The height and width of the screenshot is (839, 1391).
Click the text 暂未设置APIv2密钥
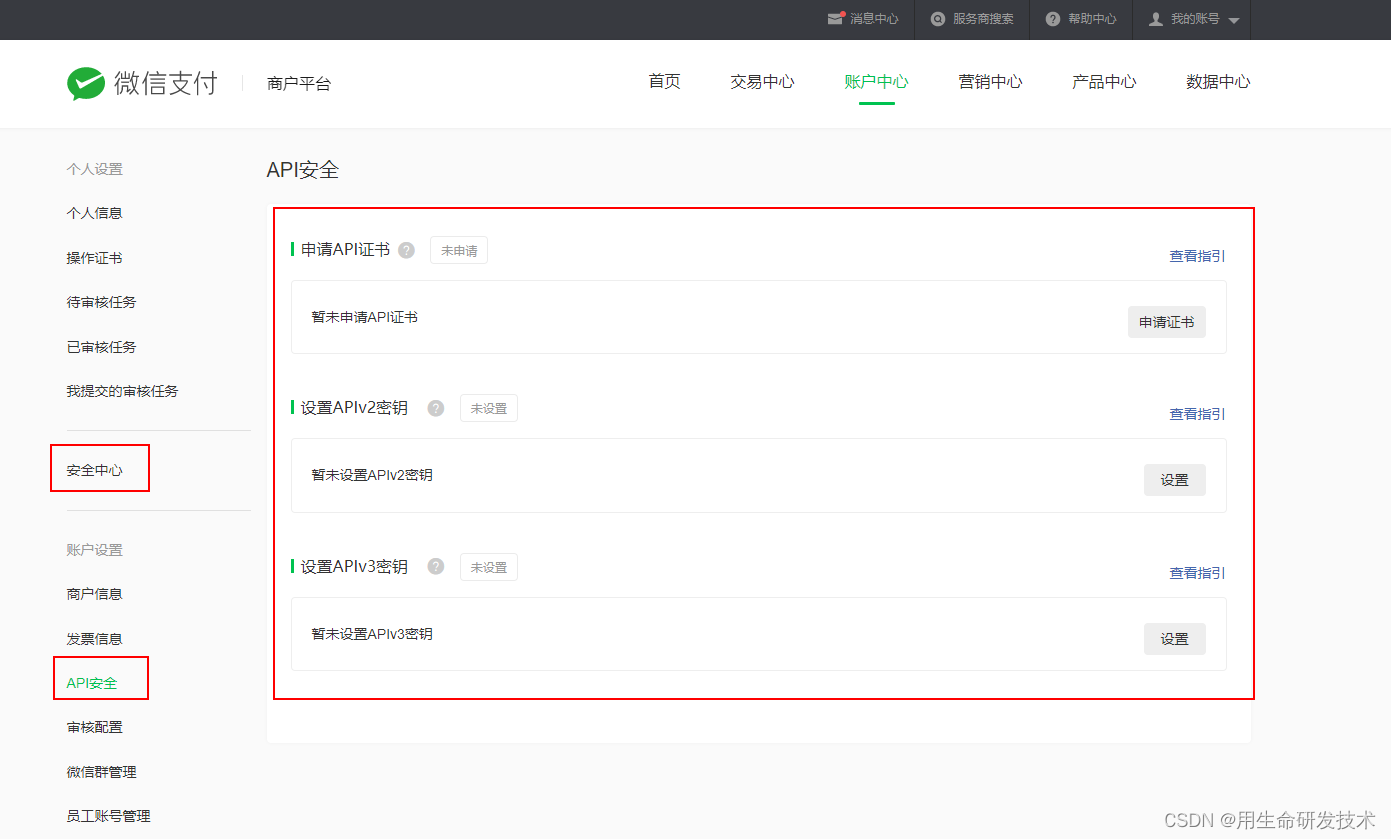pos(372,475)
